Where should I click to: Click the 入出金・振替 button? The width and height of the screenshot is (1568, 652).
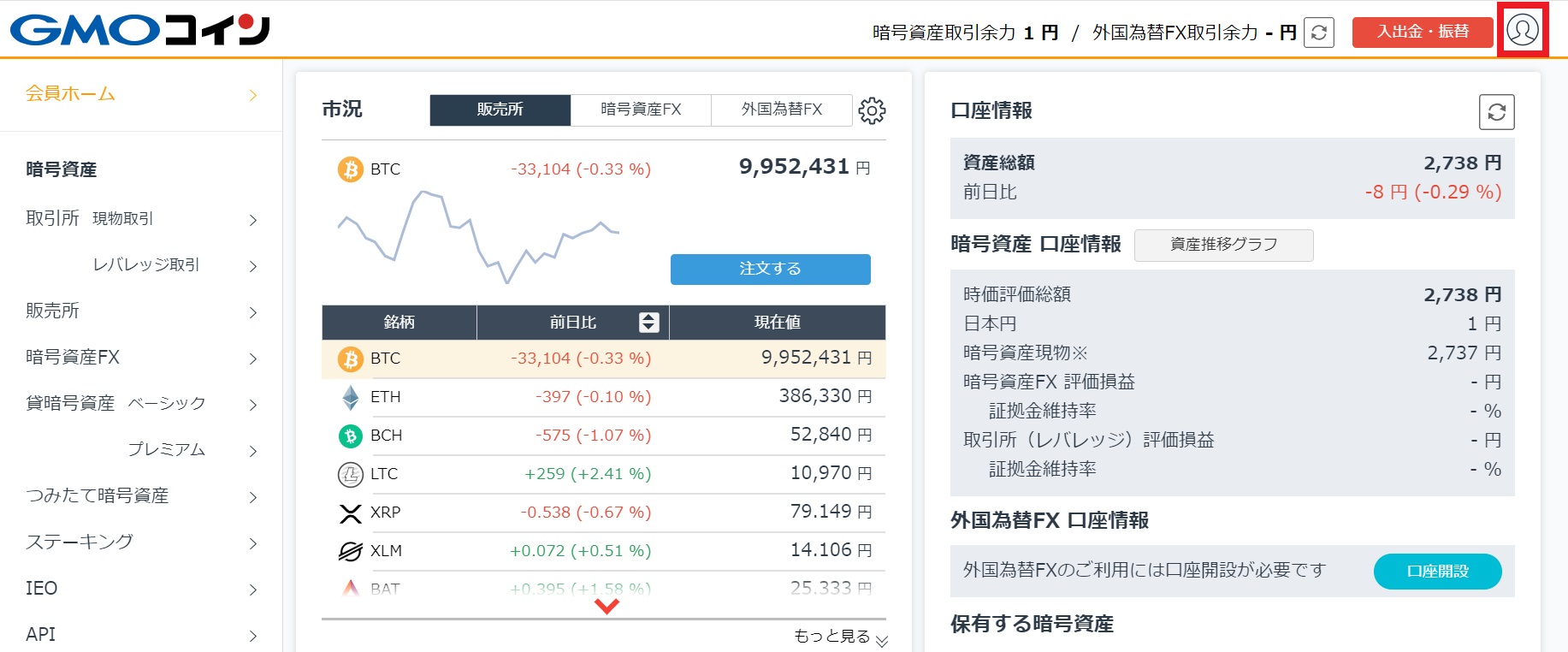click(1423, 32)
